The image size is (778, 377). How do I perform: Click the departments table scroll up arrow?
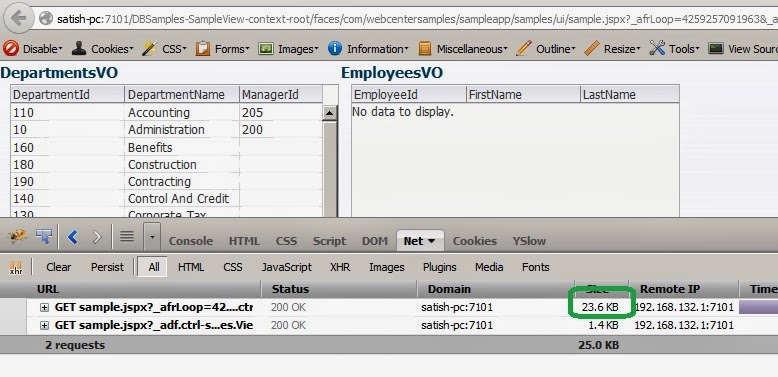pyautogui.click(x=329, y=113)
